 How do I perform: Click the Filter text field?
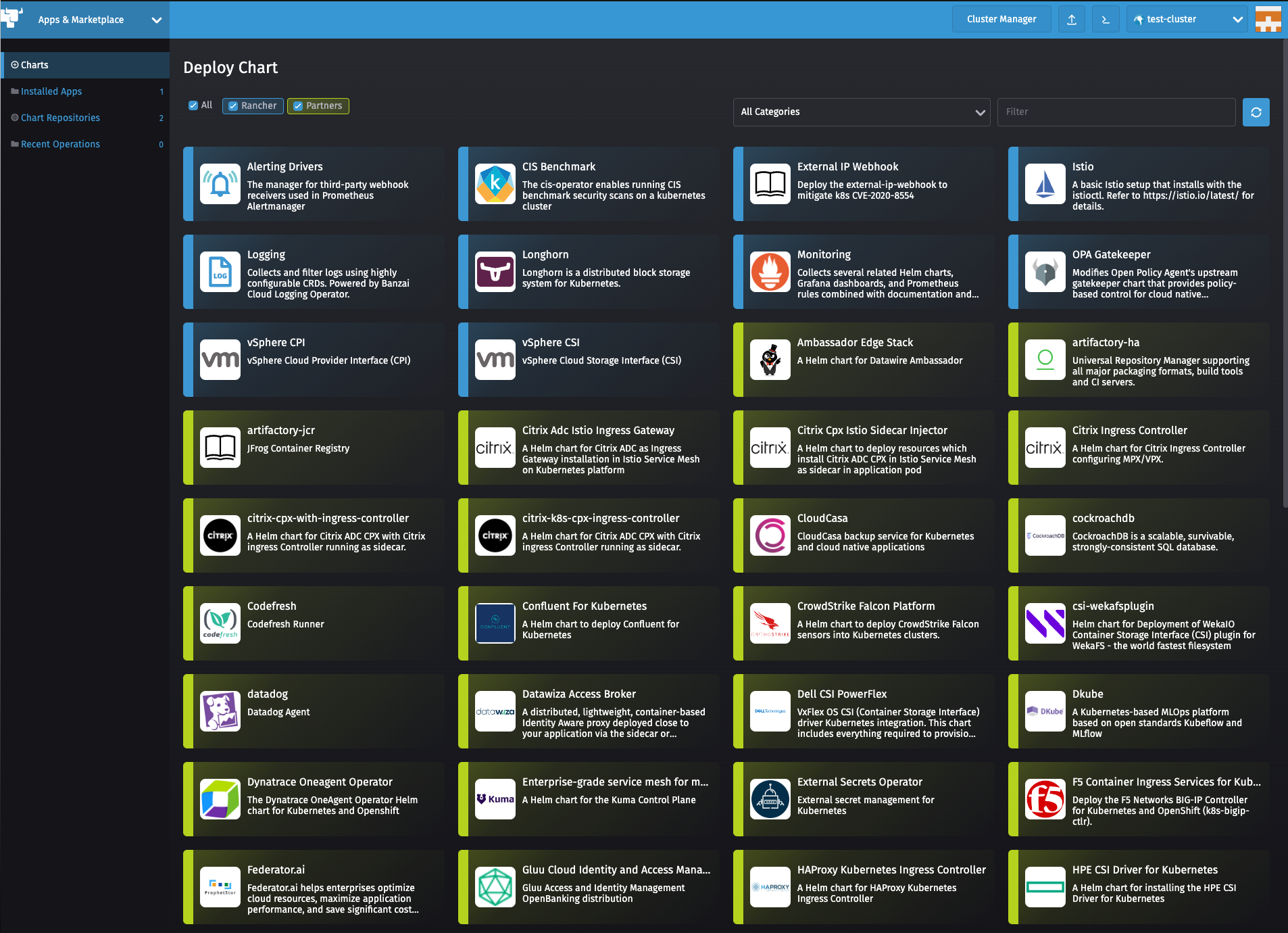point(1116,112)
